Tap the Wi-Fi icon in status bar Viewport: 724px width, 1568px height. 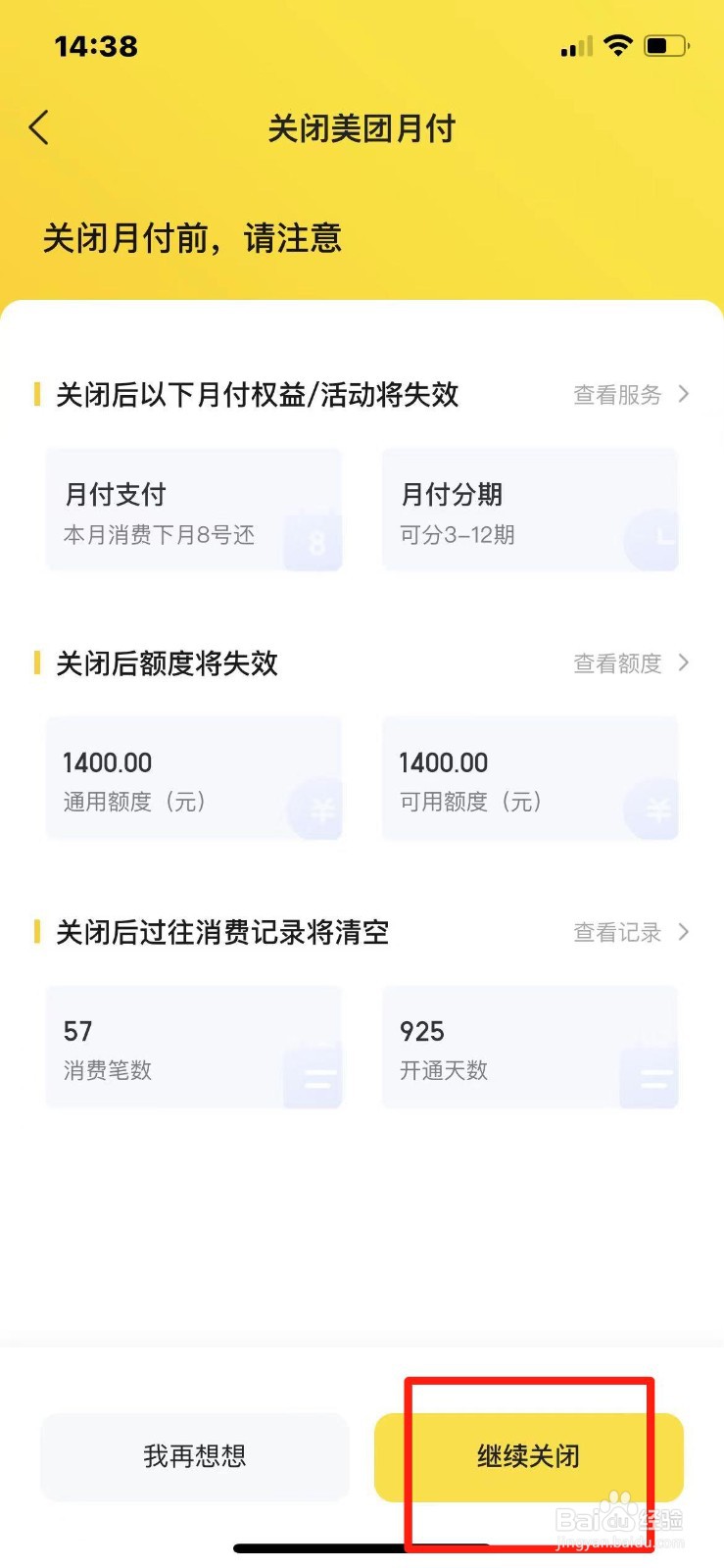click(x=618, y=45)
